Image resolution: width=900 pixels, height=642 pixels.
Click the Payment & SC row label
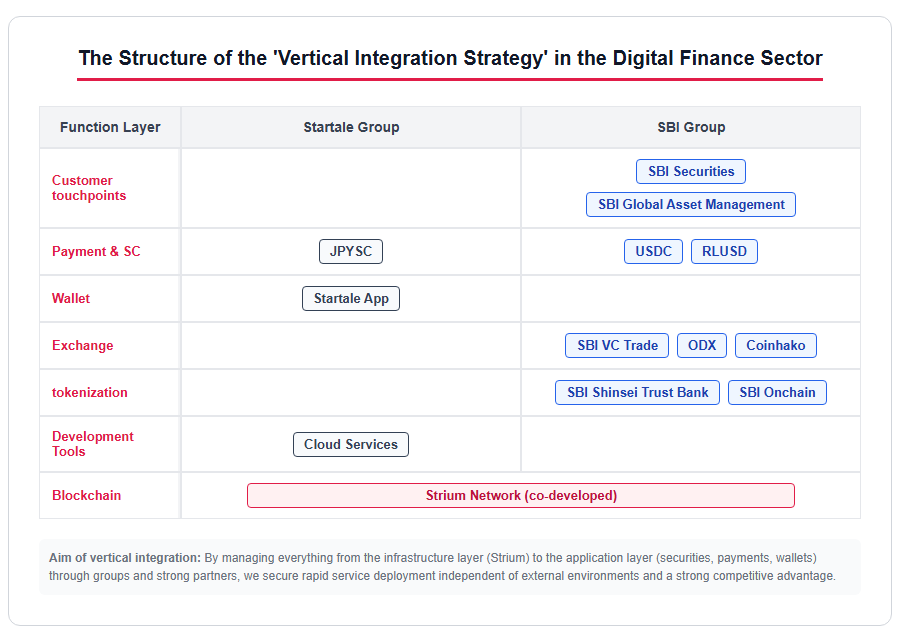pyautogui.click(x=96, y=251)
